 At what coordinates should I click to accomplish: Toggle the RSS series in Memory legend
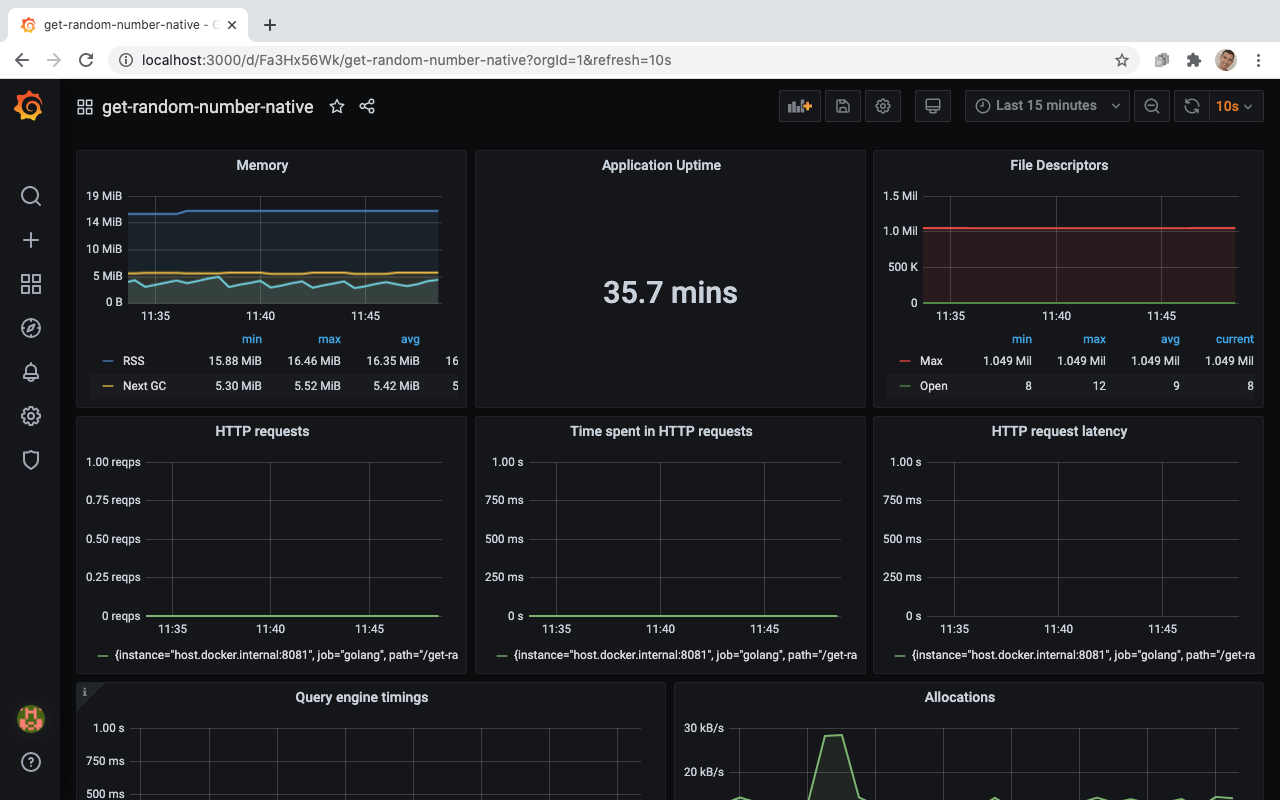[x=134, y=361]
